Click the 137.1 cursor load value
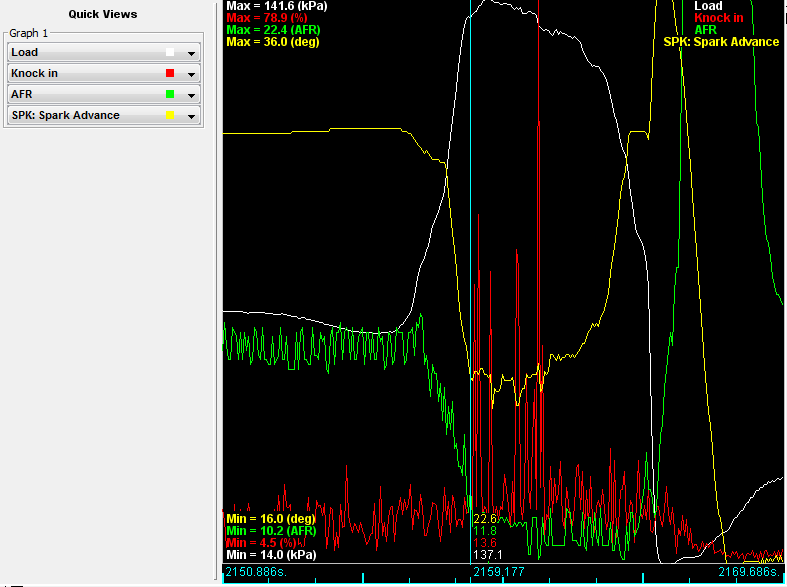The height and width of the screenshot is (587, 787). 487,554
